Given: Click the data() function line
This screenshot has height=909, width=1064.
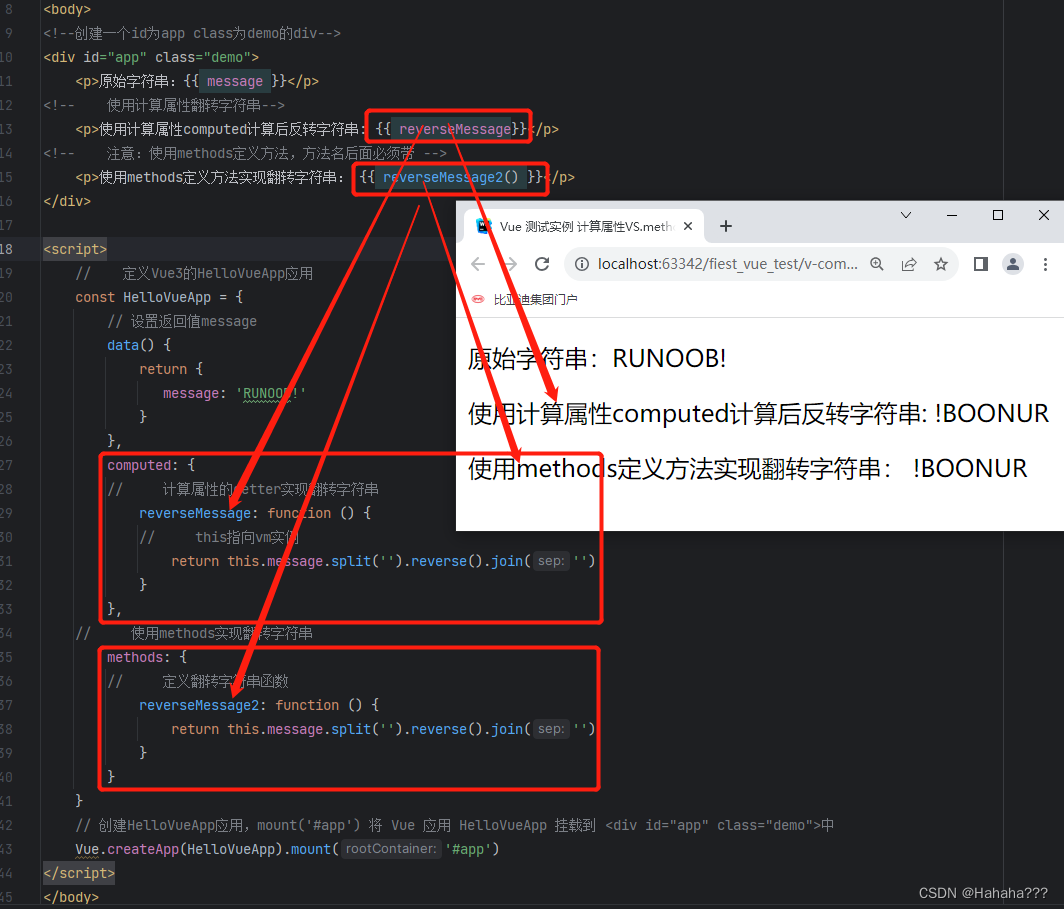Looking at the screenshot, I should [138, 345].
